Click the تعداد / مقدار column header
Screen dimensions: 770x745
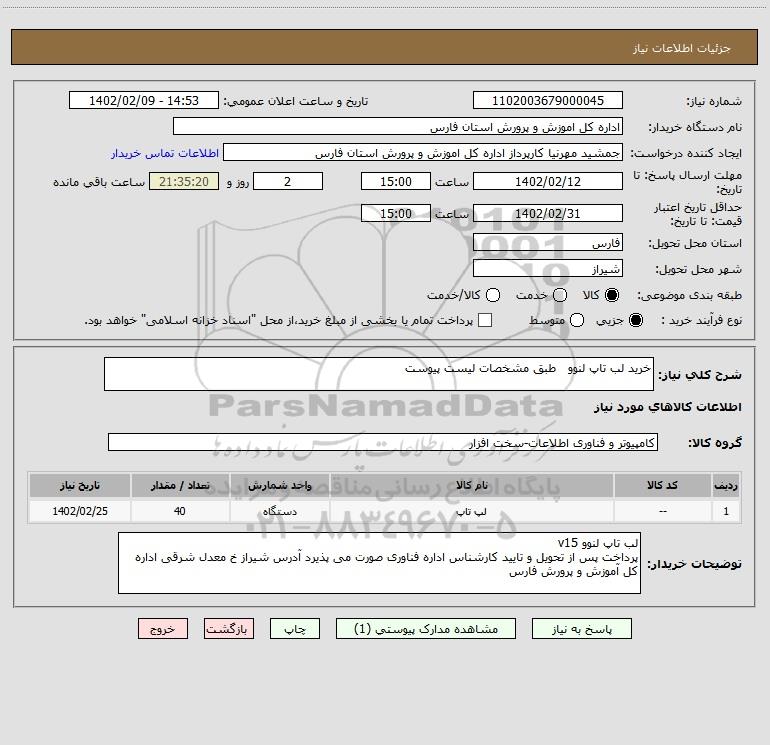pyautogui.click(x=180, y=485)
